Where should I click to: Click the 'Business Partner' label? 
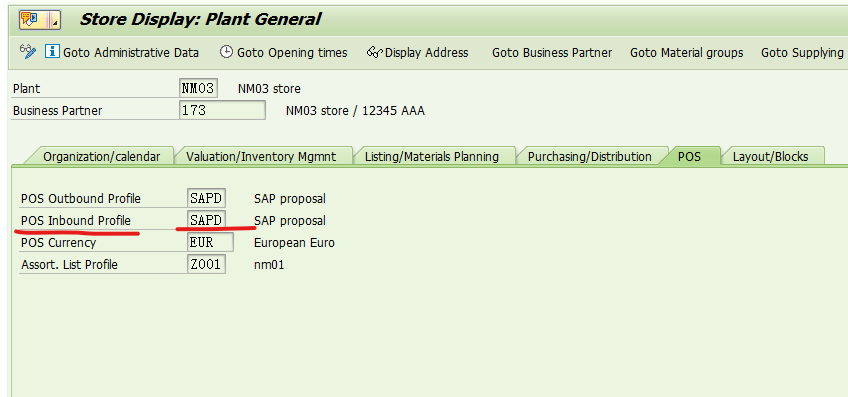point(57,111)
